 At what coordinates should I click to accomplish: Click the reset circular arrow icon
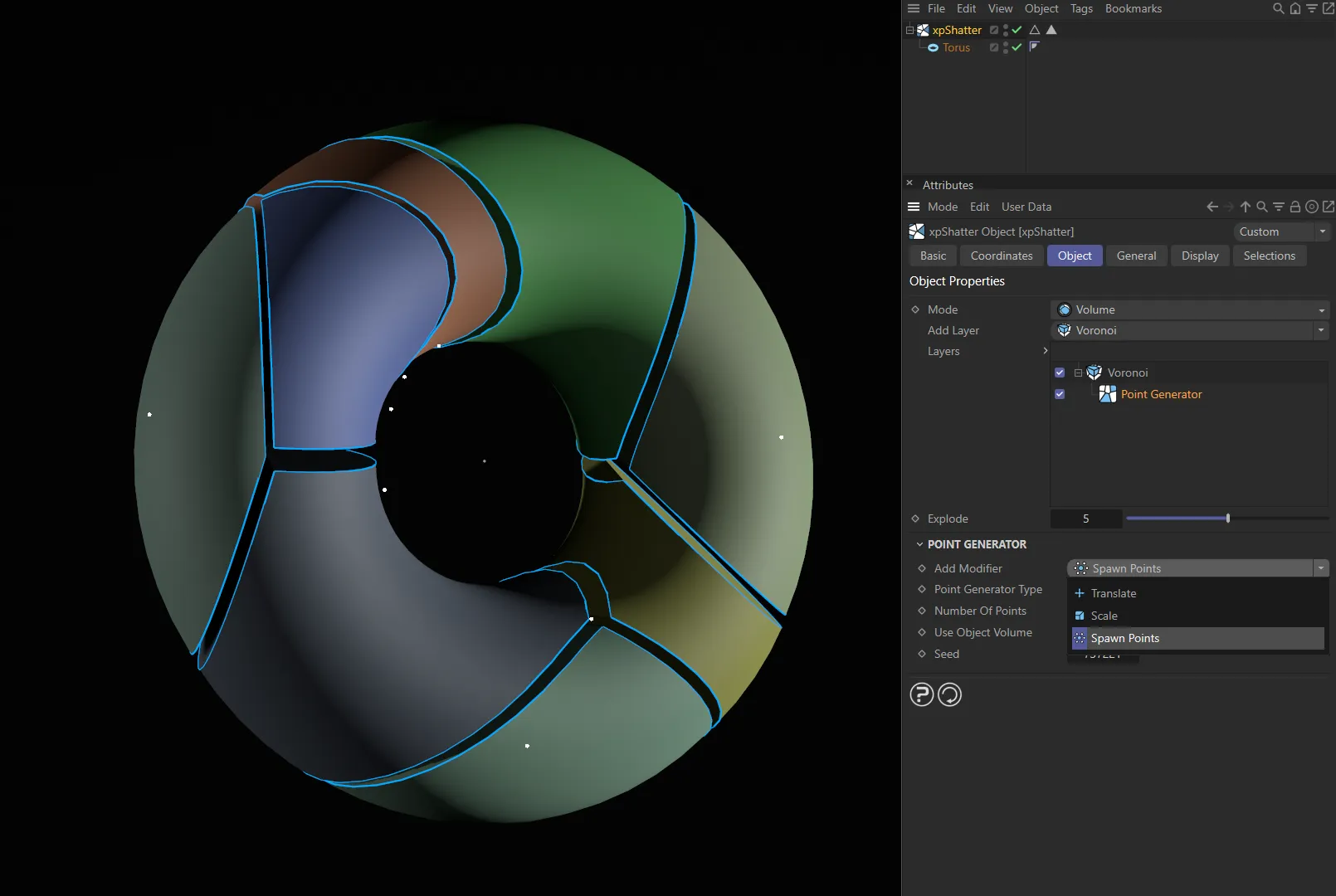[949, 694]
